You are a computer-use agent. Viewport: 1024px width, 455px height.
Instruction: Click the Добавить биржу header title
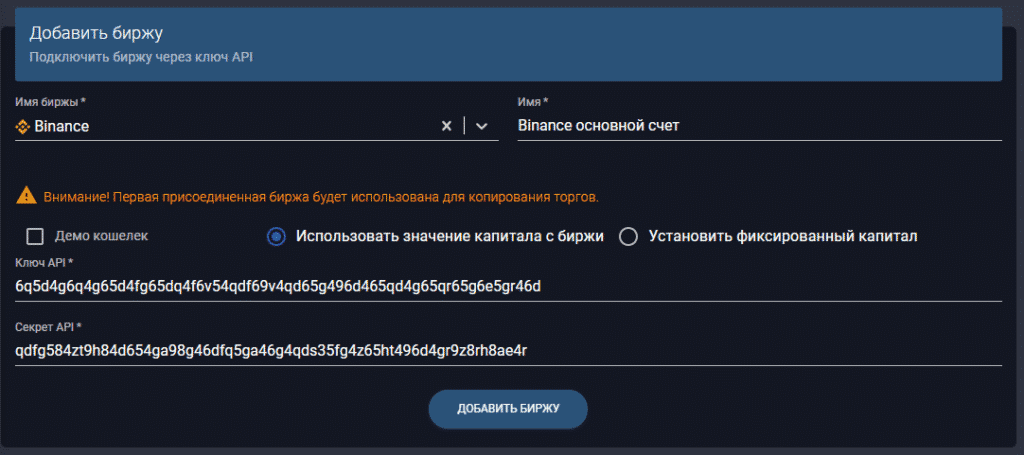pyautogui.click(x=96, y=33)
